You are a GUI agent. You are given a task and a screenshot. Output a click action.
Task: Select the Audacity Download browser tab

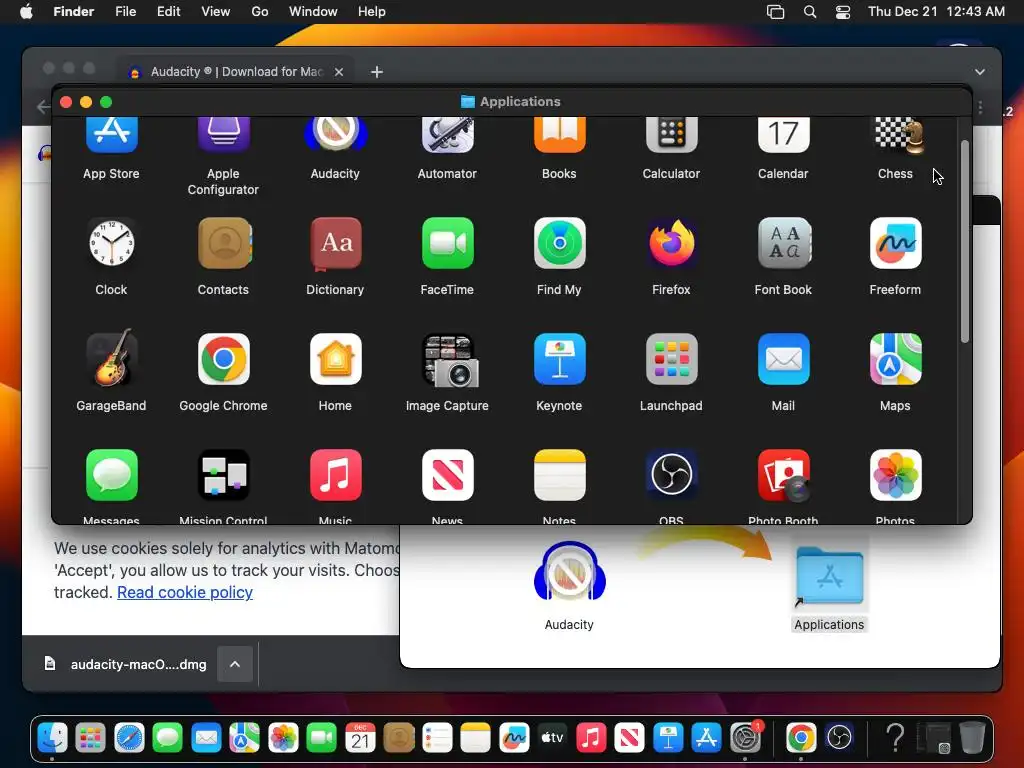236,71
